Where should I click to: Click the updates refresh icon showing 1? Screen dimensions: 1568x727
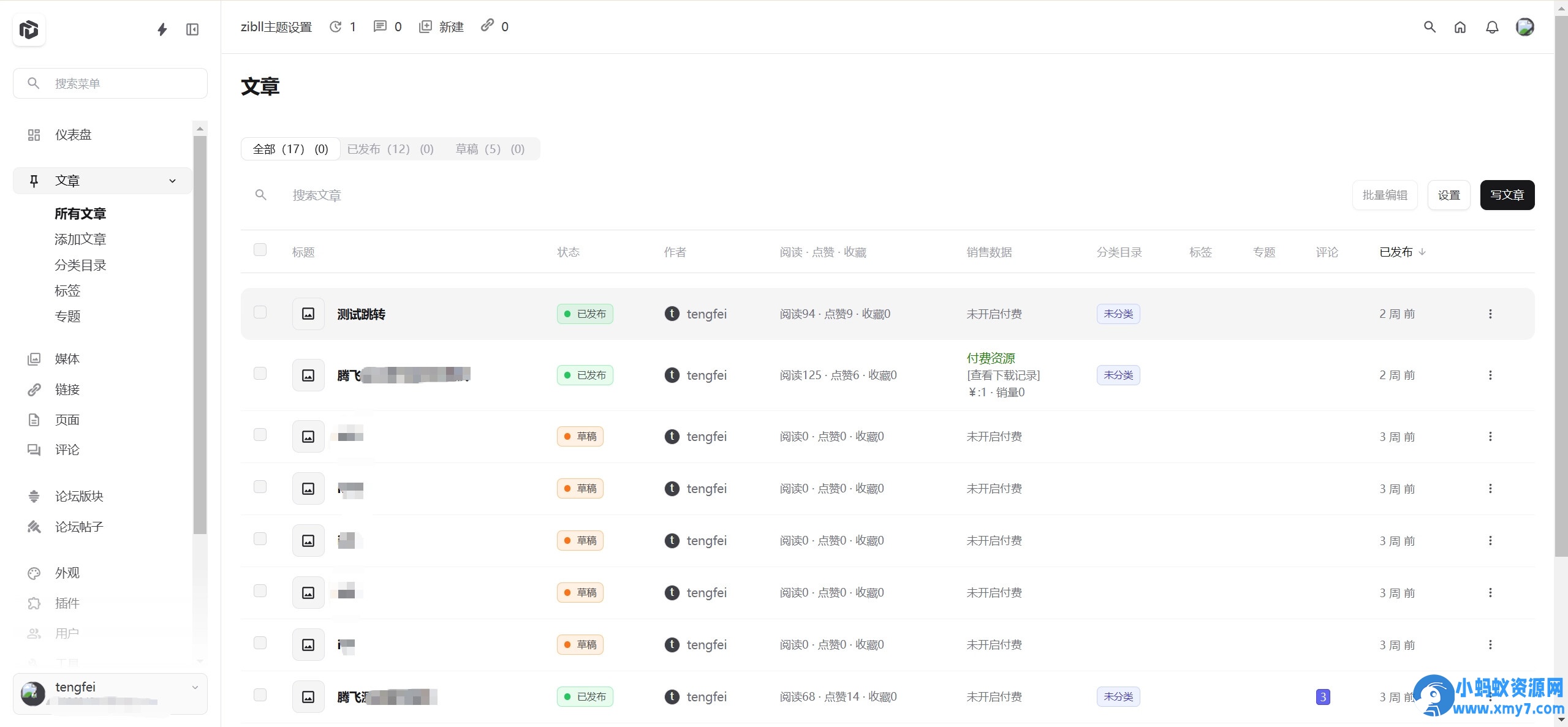pos(335,26)
